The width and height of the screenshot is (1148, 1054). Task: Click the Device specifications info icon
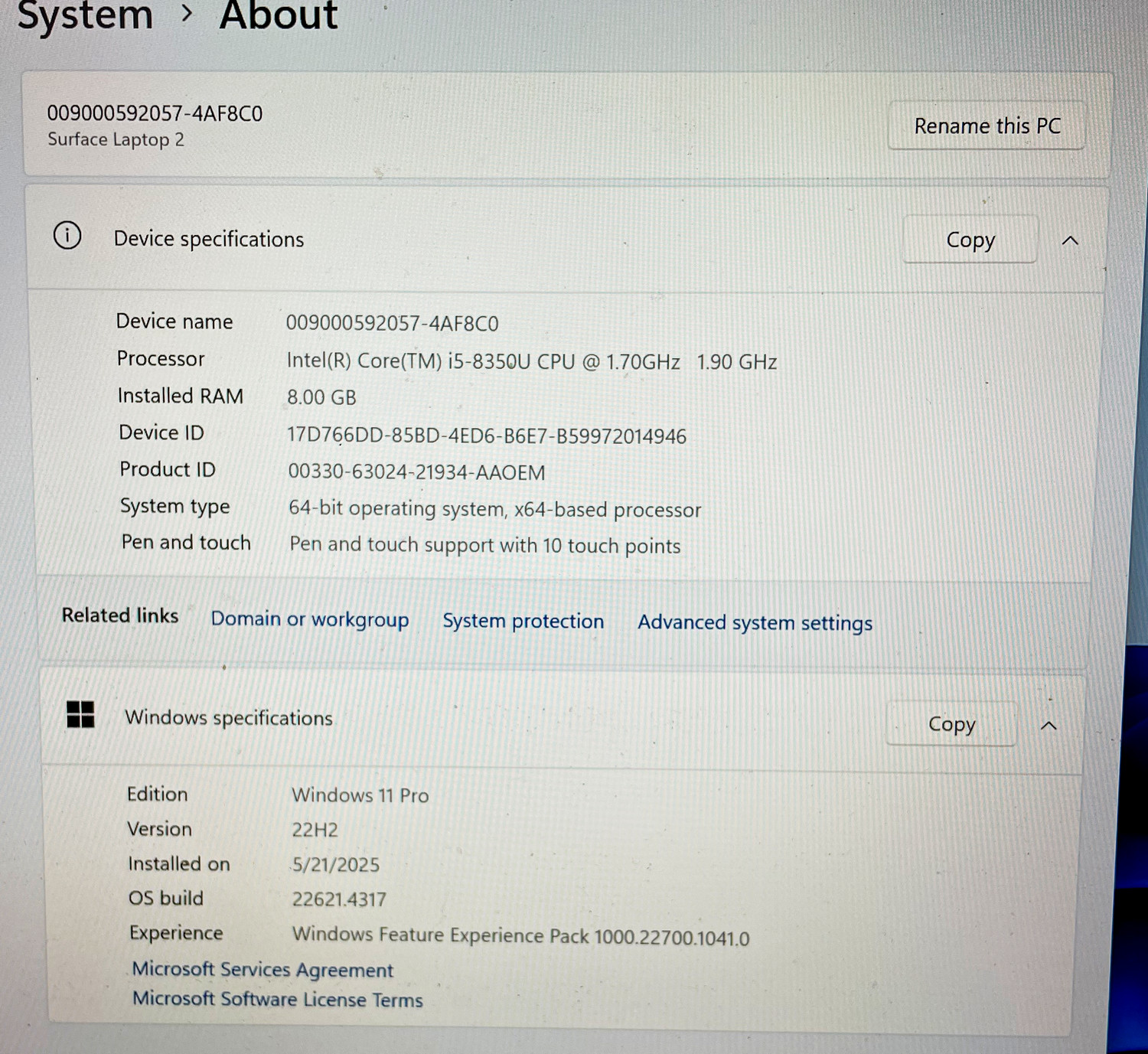(67, 236)
